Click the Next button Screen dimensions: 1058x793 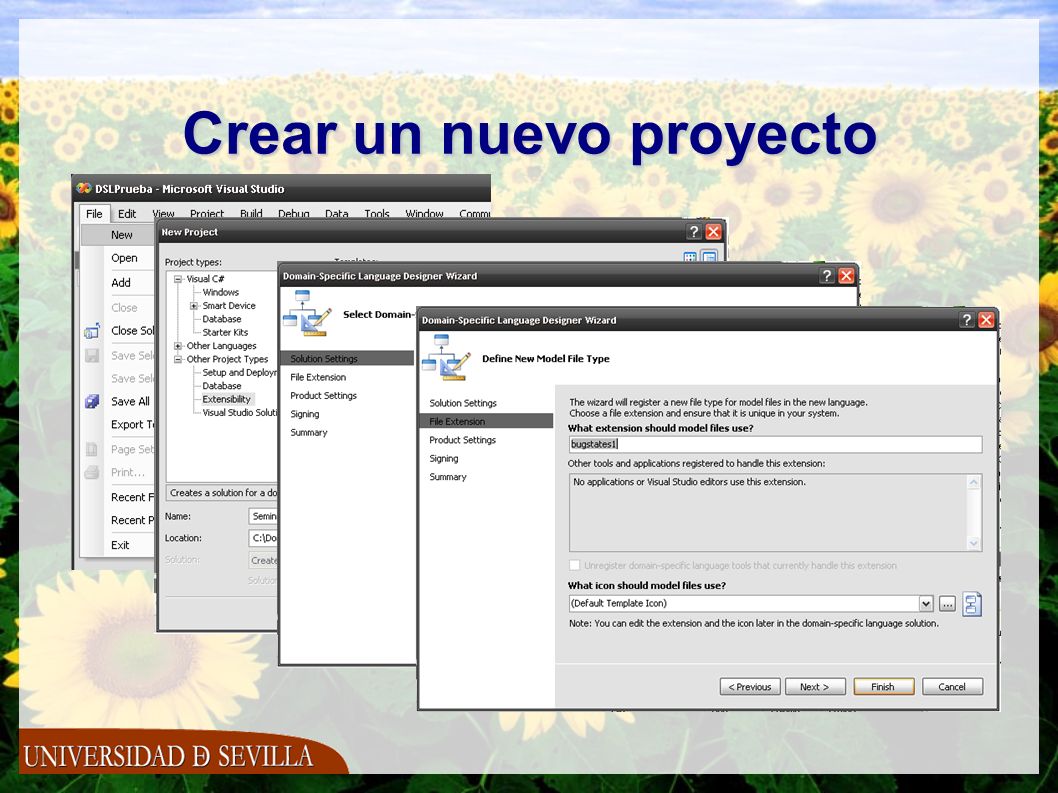[815, 686]
